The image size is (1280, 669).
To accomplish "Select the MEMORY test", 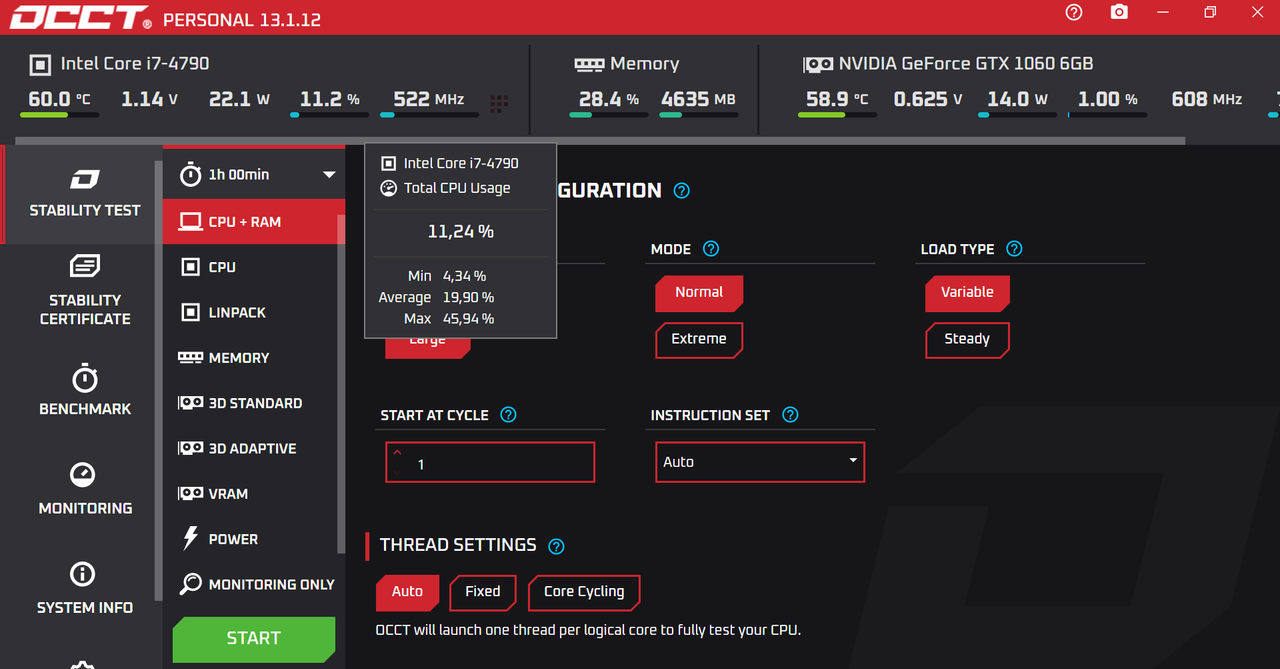I will point(250,357).
